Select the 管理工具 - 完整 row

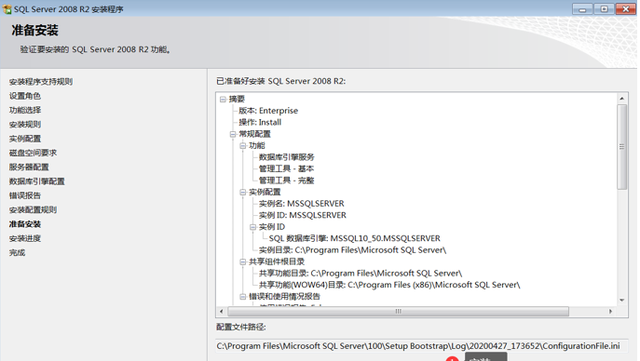[287, 180]
